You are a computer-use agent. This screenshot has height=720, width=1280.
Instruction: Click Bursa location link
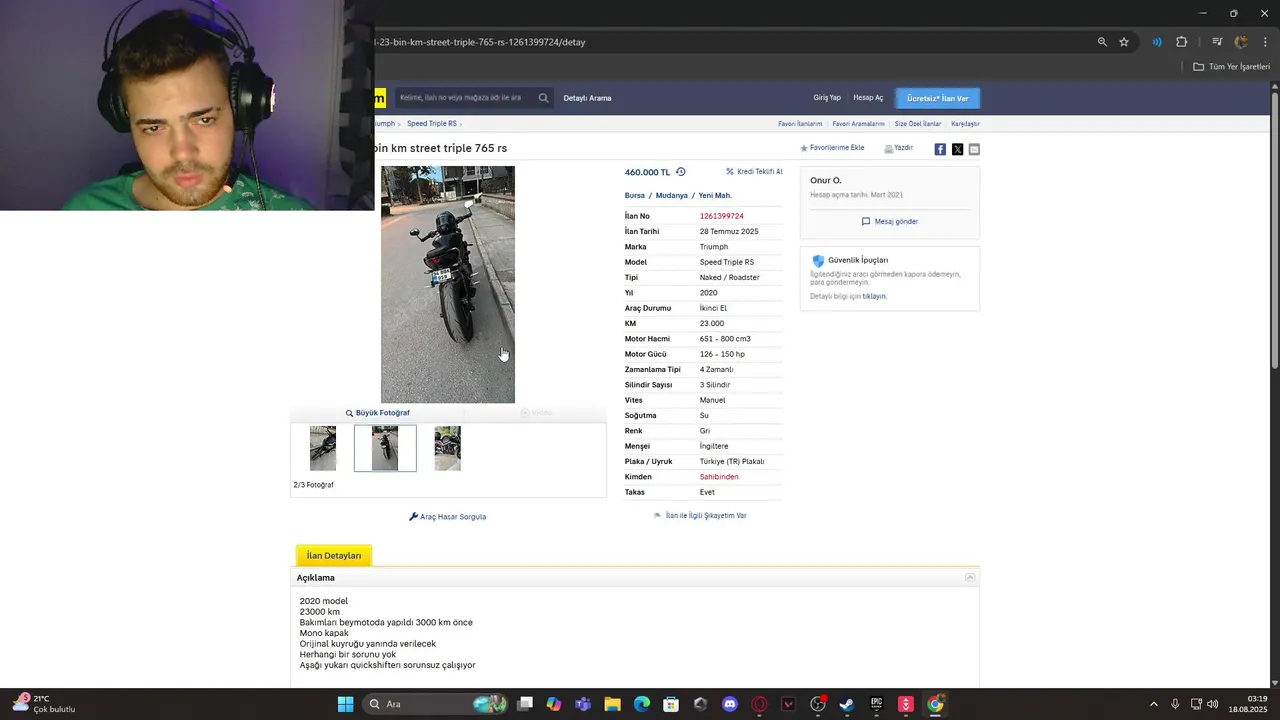[x=634, y=196]
